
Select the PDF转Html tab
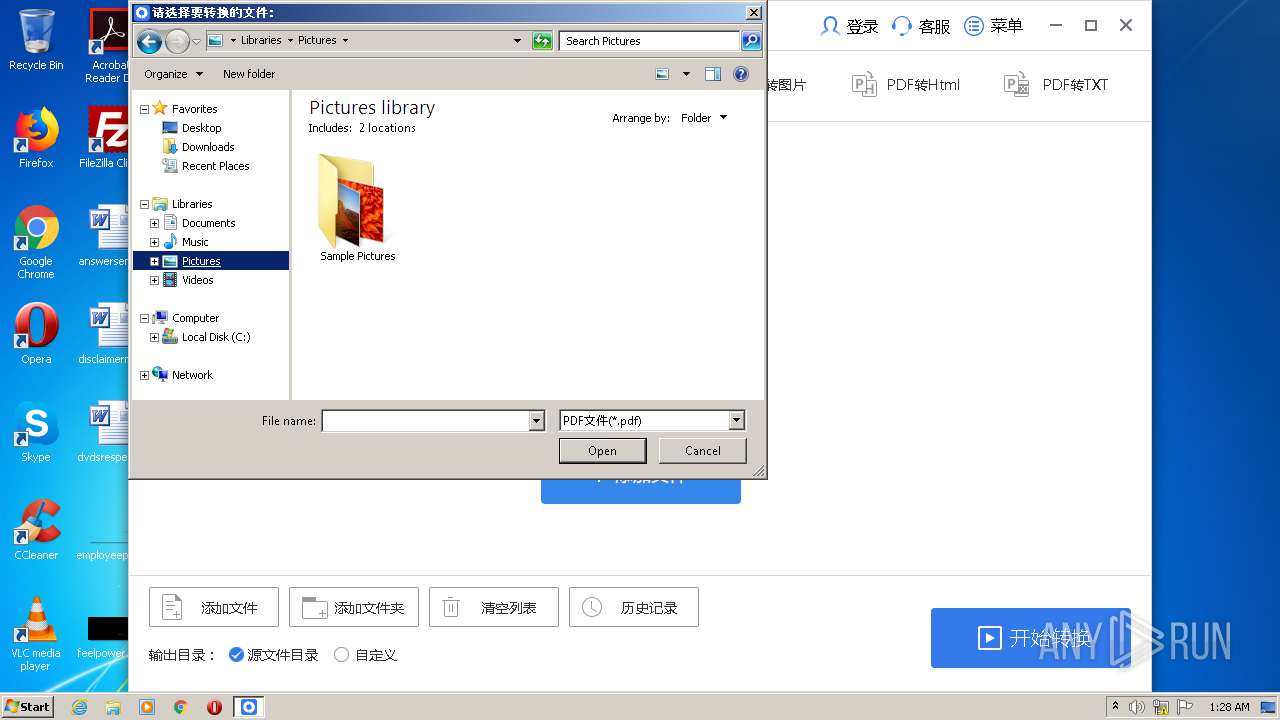pyautogui.click(x=906, y=85)
